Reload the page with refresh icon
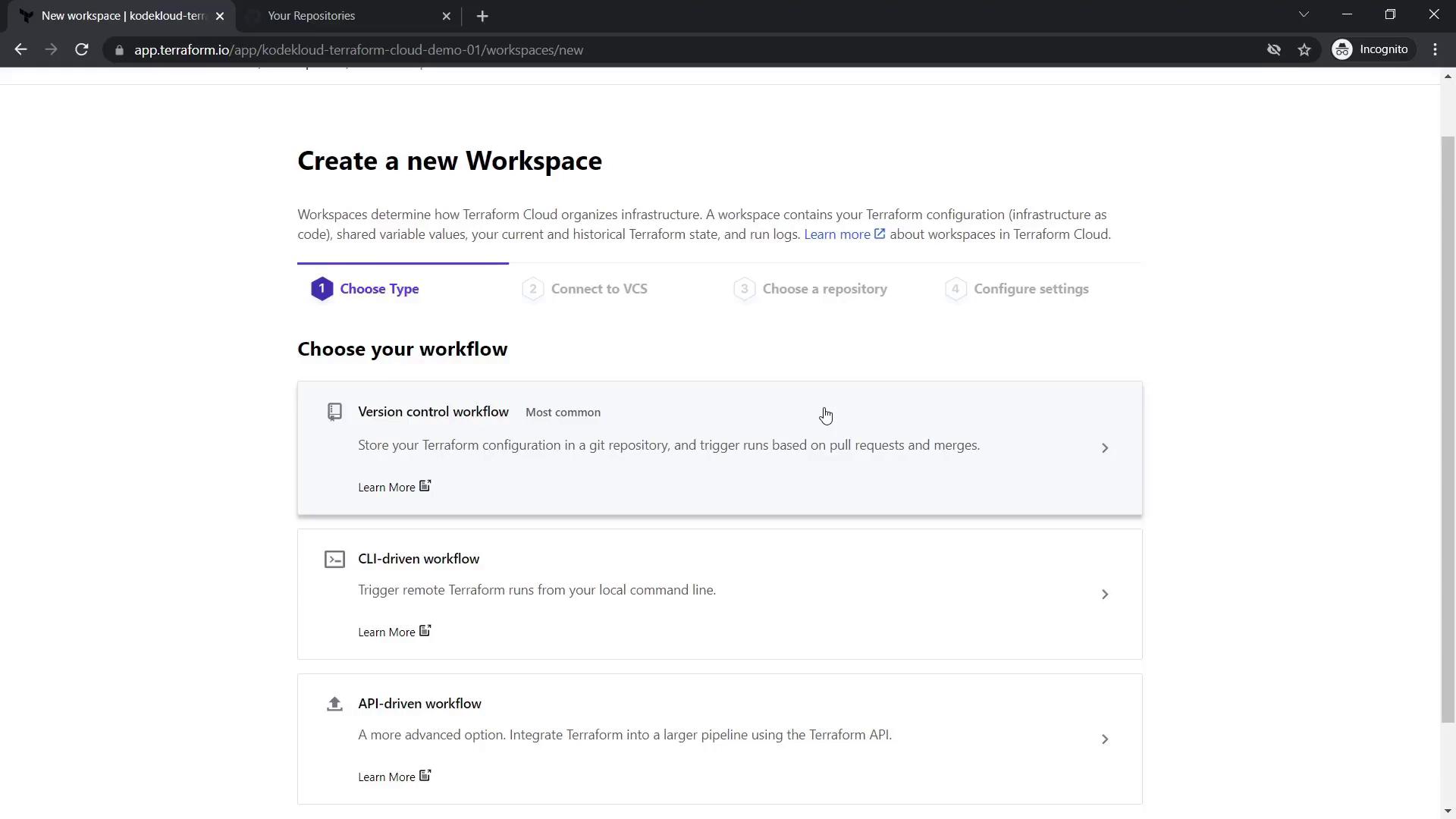 82,50
